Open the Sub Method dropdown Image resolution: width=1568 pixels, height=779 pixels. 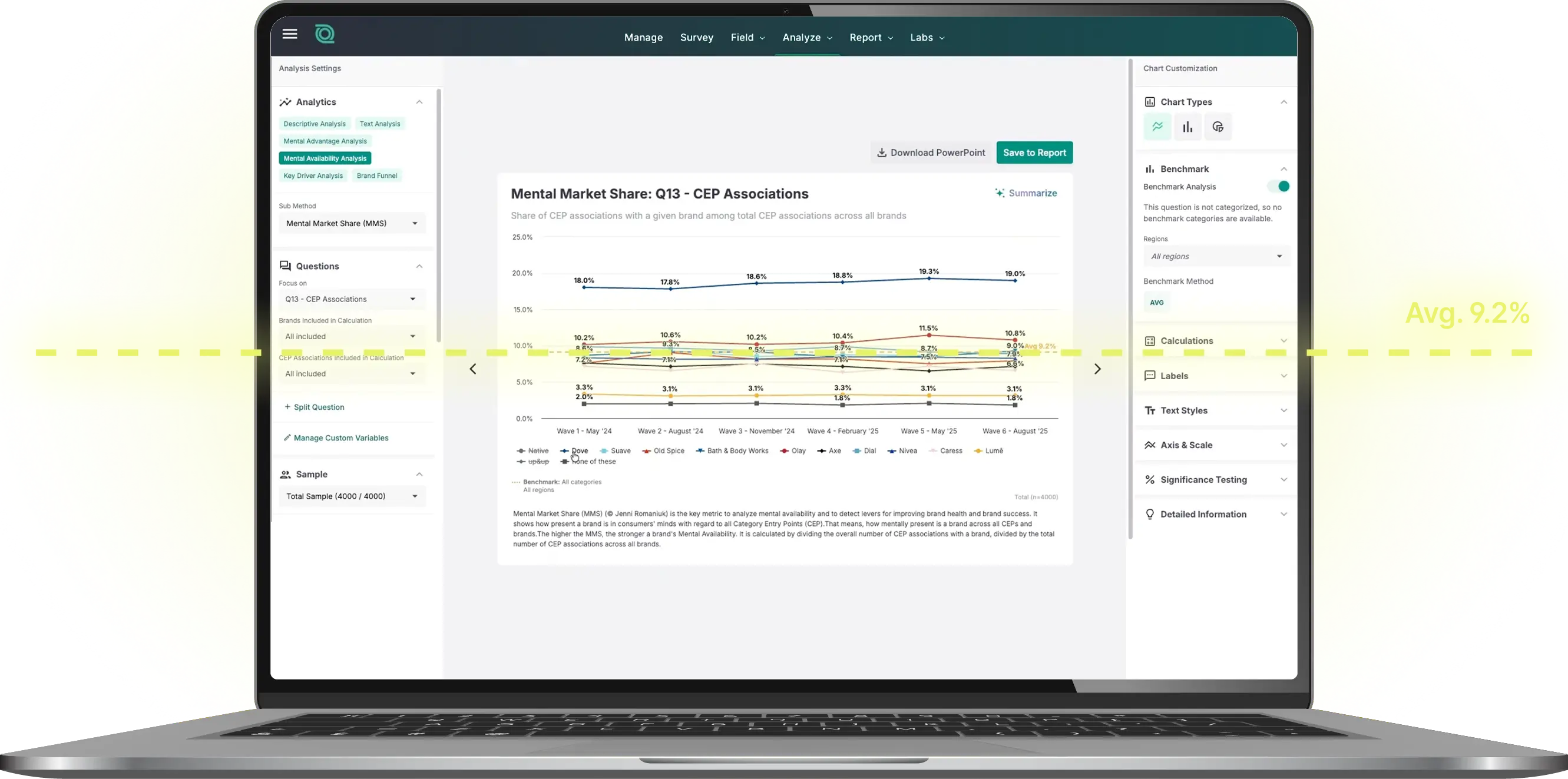pos(352,223)
